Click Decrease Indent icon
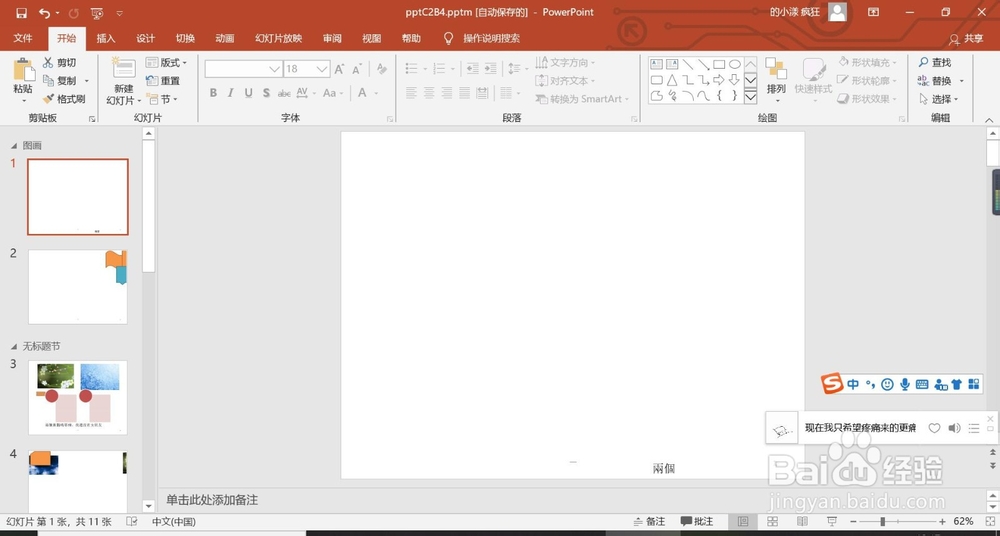This screenshot has width=1000, height=536. point(473,68)
